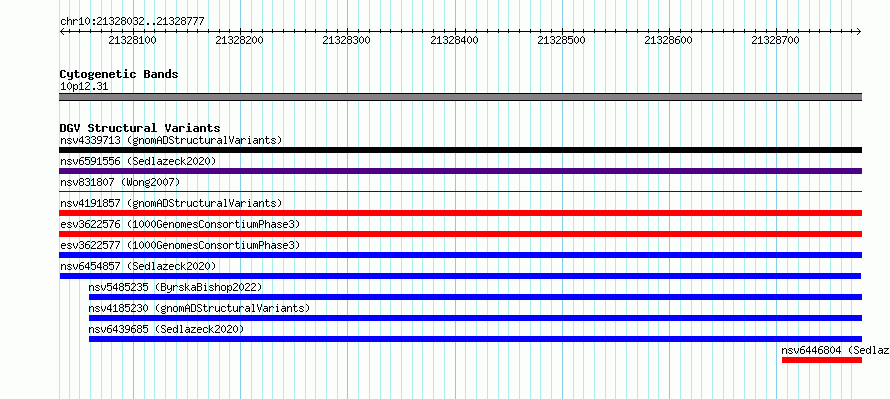Click ruler tick label 21328500

pos(561,40)
